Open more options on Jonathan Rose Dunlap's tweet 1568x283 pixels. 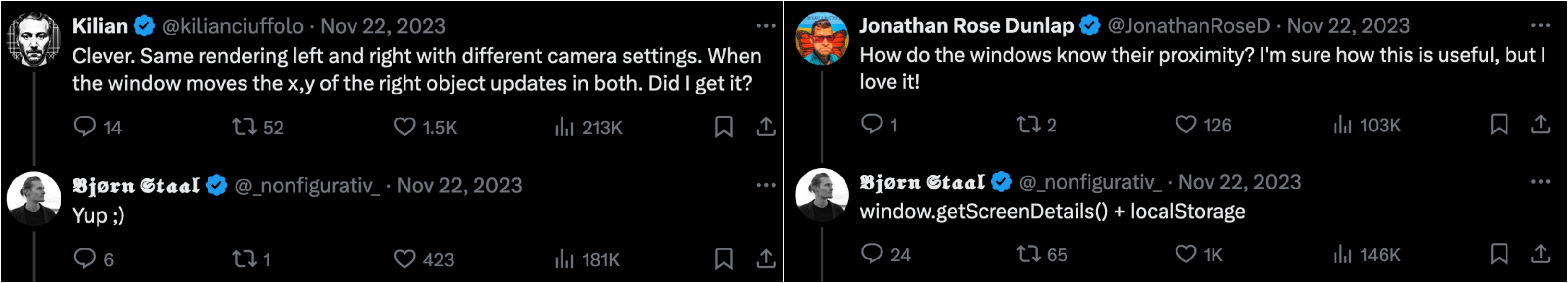point(1540,25)
